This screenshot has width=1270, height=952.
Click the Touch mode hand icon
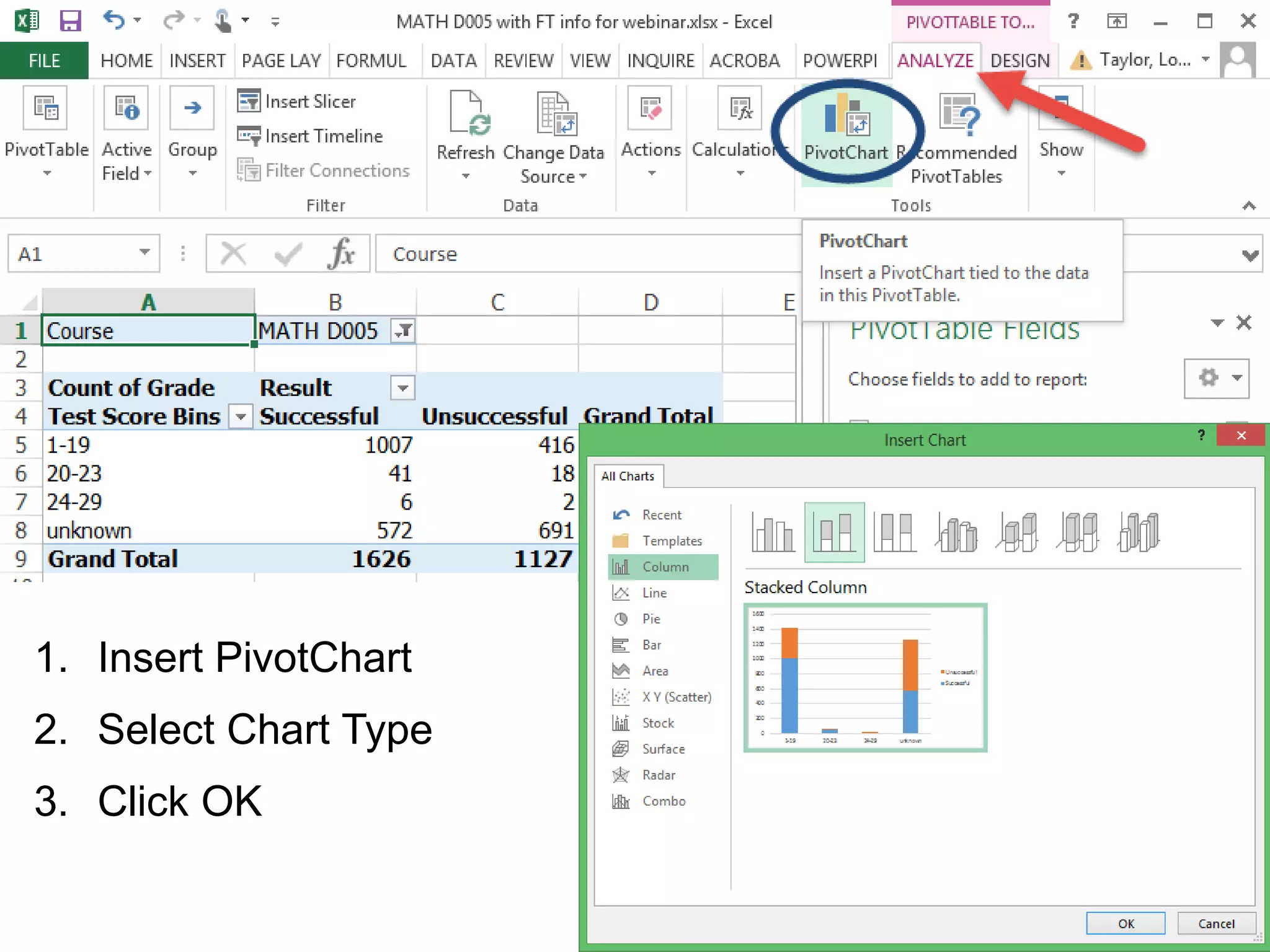tap(223, 21)
